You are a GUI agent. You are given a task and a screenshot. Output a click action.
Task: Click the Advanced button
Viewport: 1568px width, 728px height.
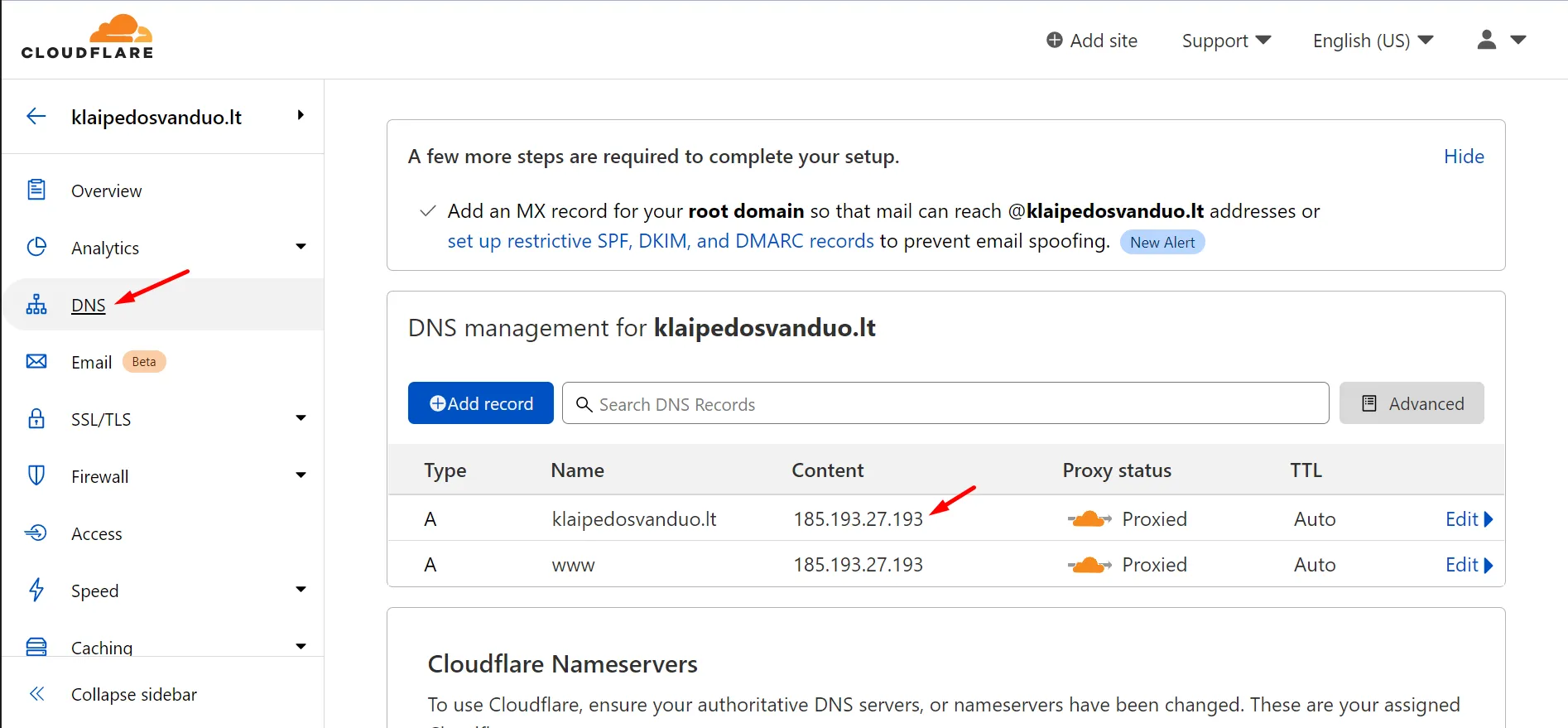(1412, 403)
